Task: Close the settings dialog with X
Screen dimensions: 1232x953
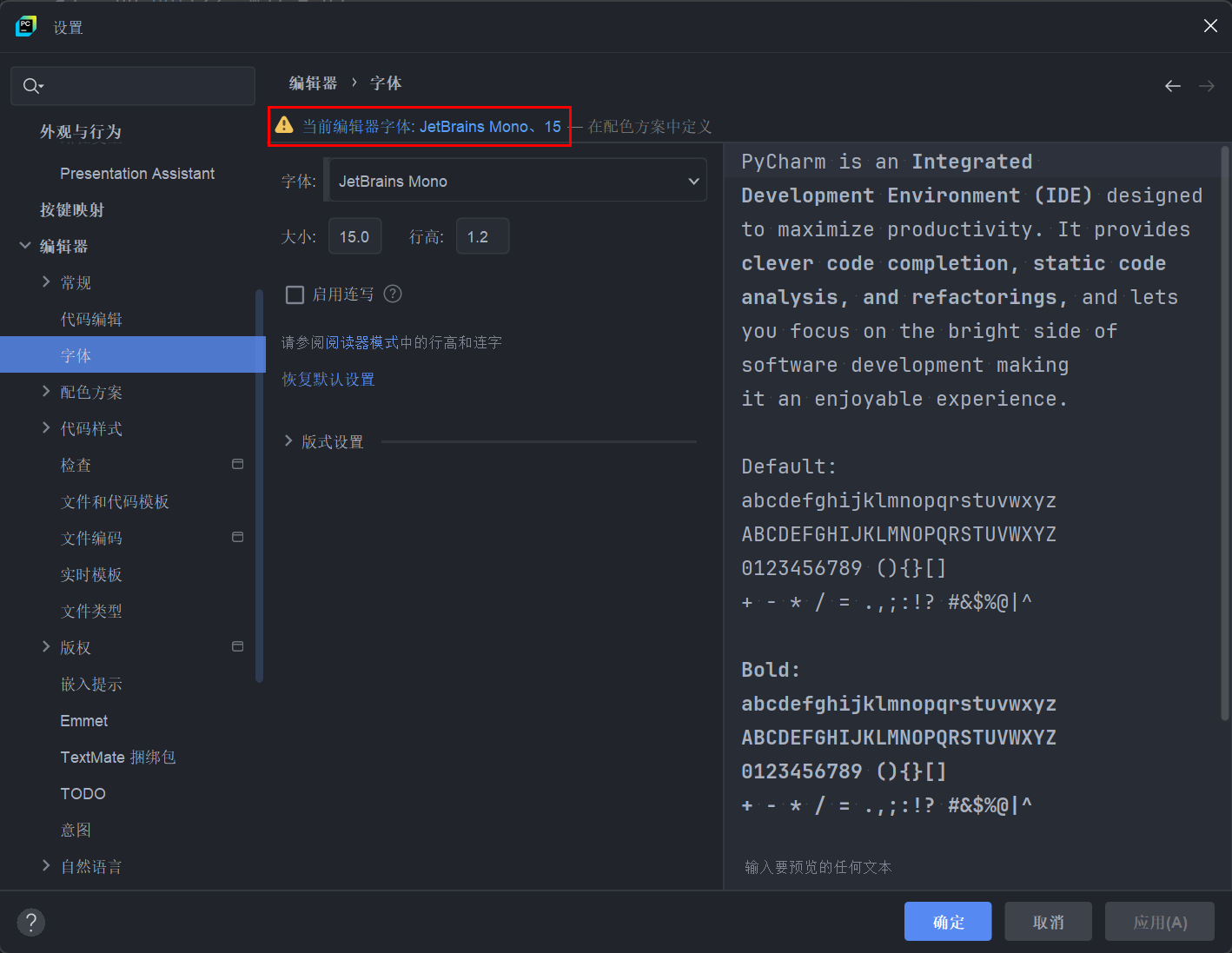Action: click(x=1210, y=26)
